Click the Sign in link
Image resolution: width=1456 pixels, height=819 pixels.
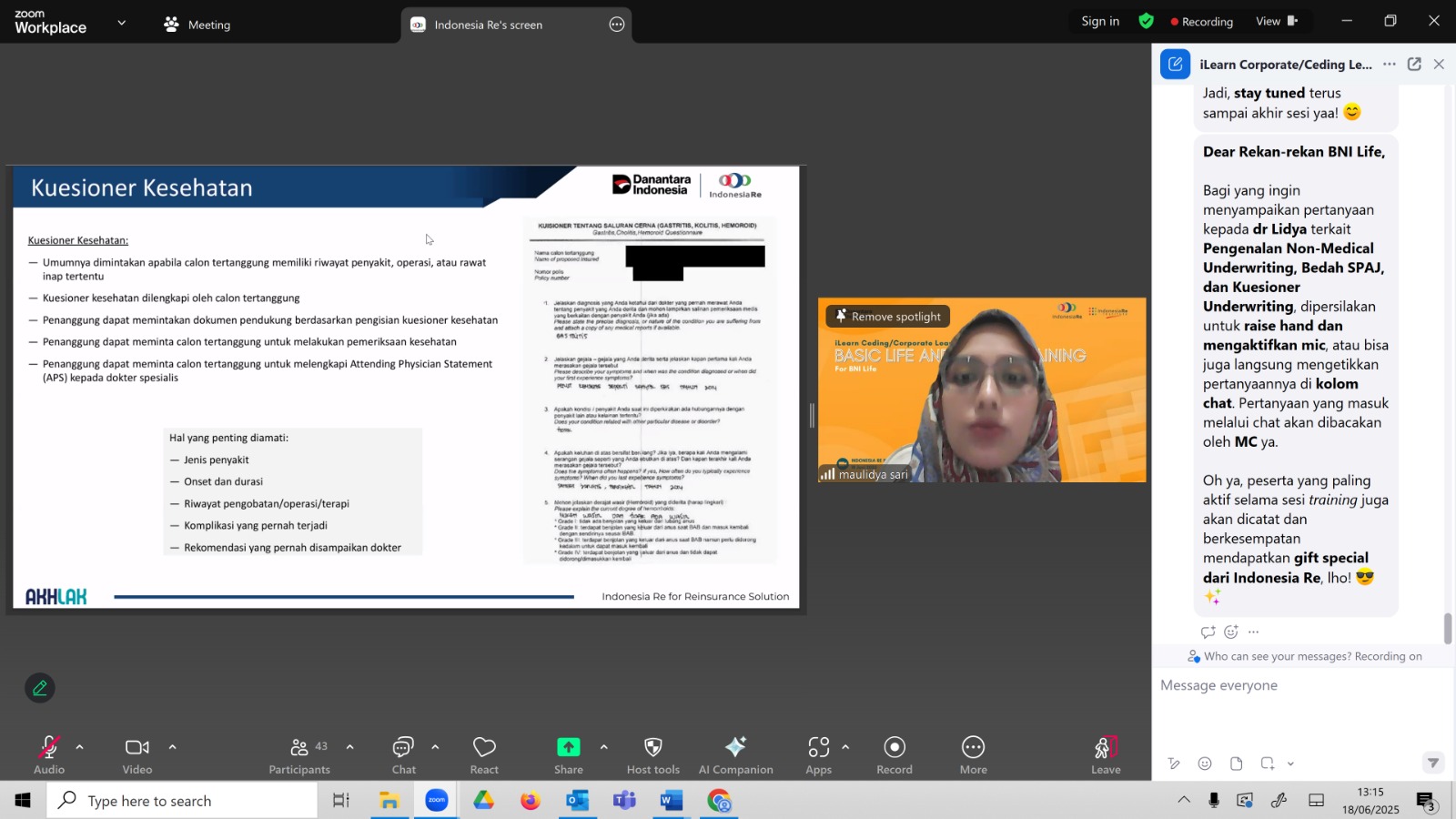pyautogui.click(x=1100, y=21)
